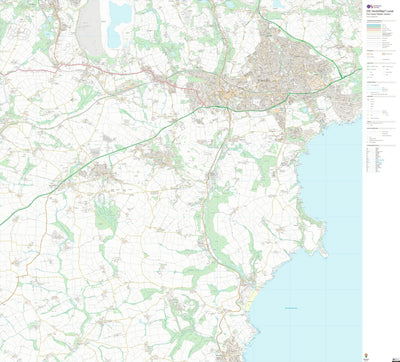Click the Ordnance Survey logo above the legend
The width and height of the screenshot is (400, 362).
click(x=374, y=6)
